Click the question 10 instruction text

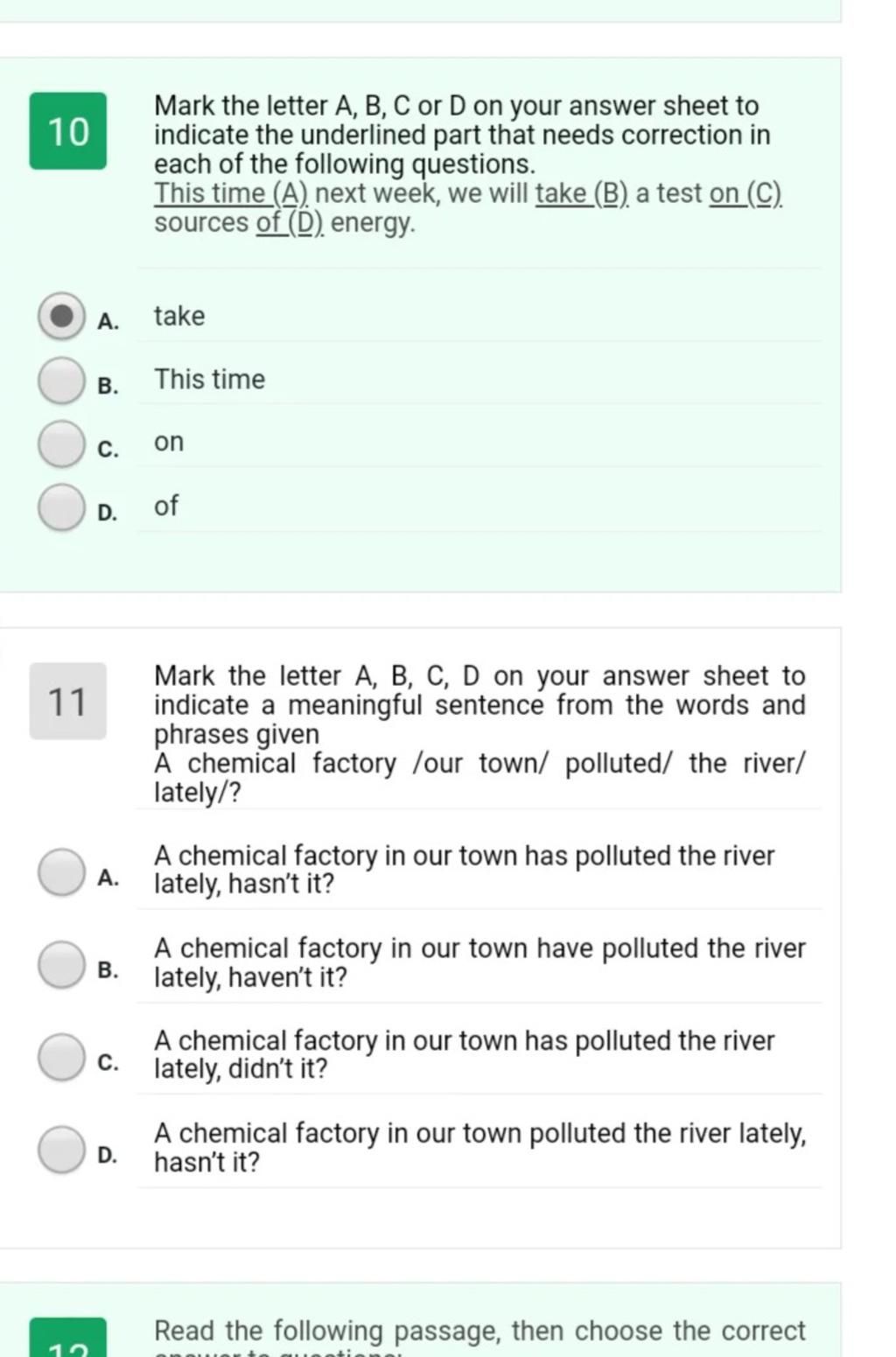(462, 135)
